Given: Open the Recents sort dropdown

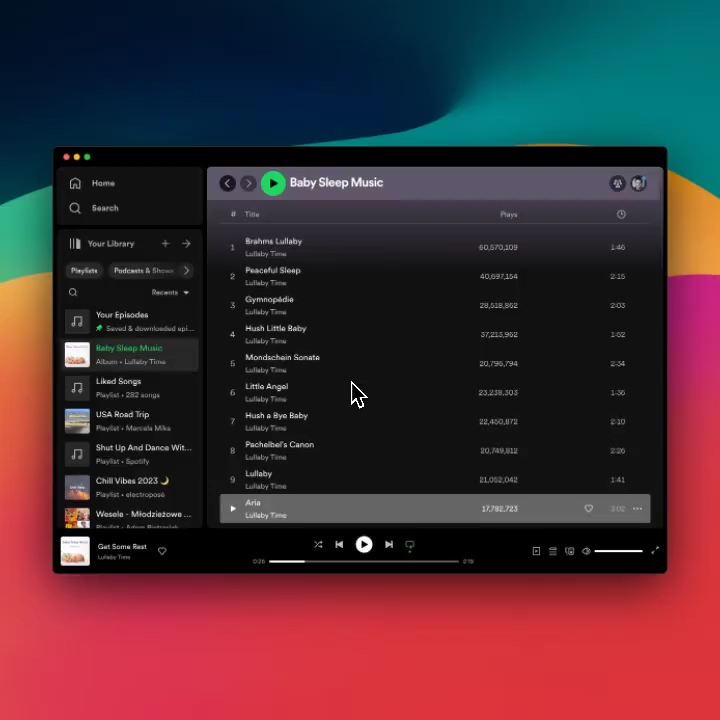Looking at the screenshot, I should tap(170, 293).
